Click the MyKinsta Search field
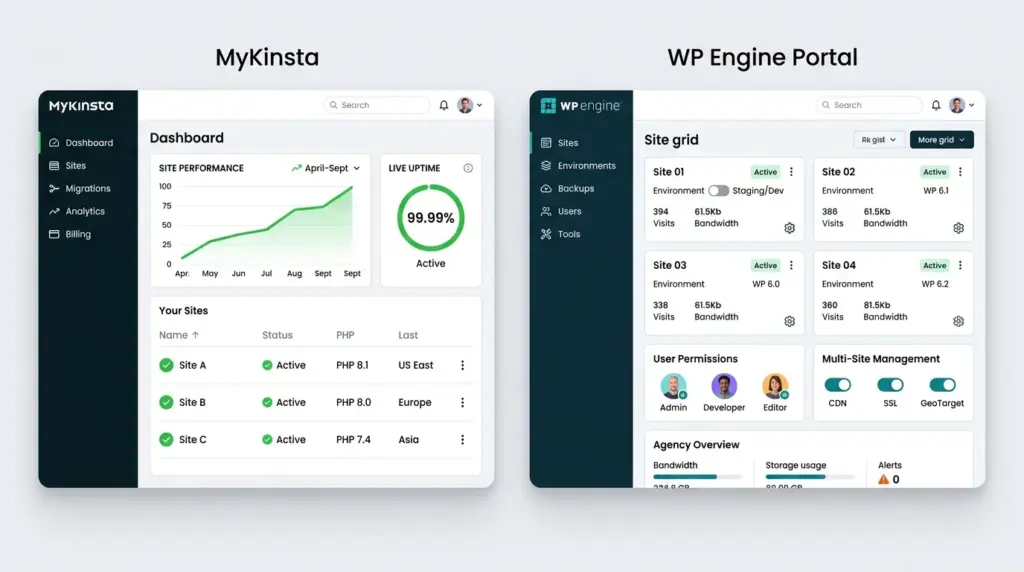Image resolution: width=1024 pixels, height=572 pixels. [x=377, y=105]
